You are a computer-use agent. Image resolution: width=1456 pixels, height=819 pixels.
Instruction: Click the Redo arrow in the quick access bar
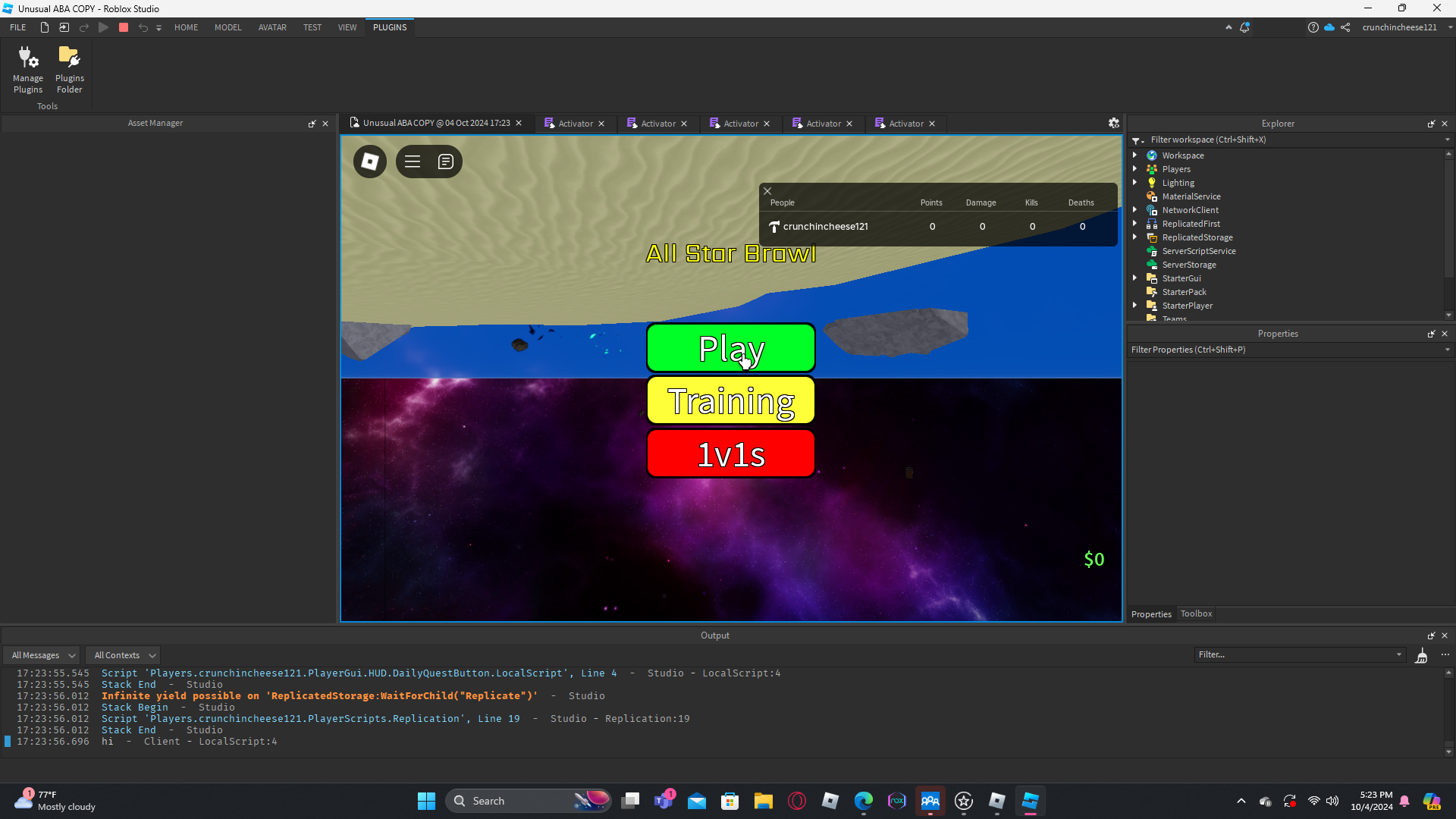point(84,27)
